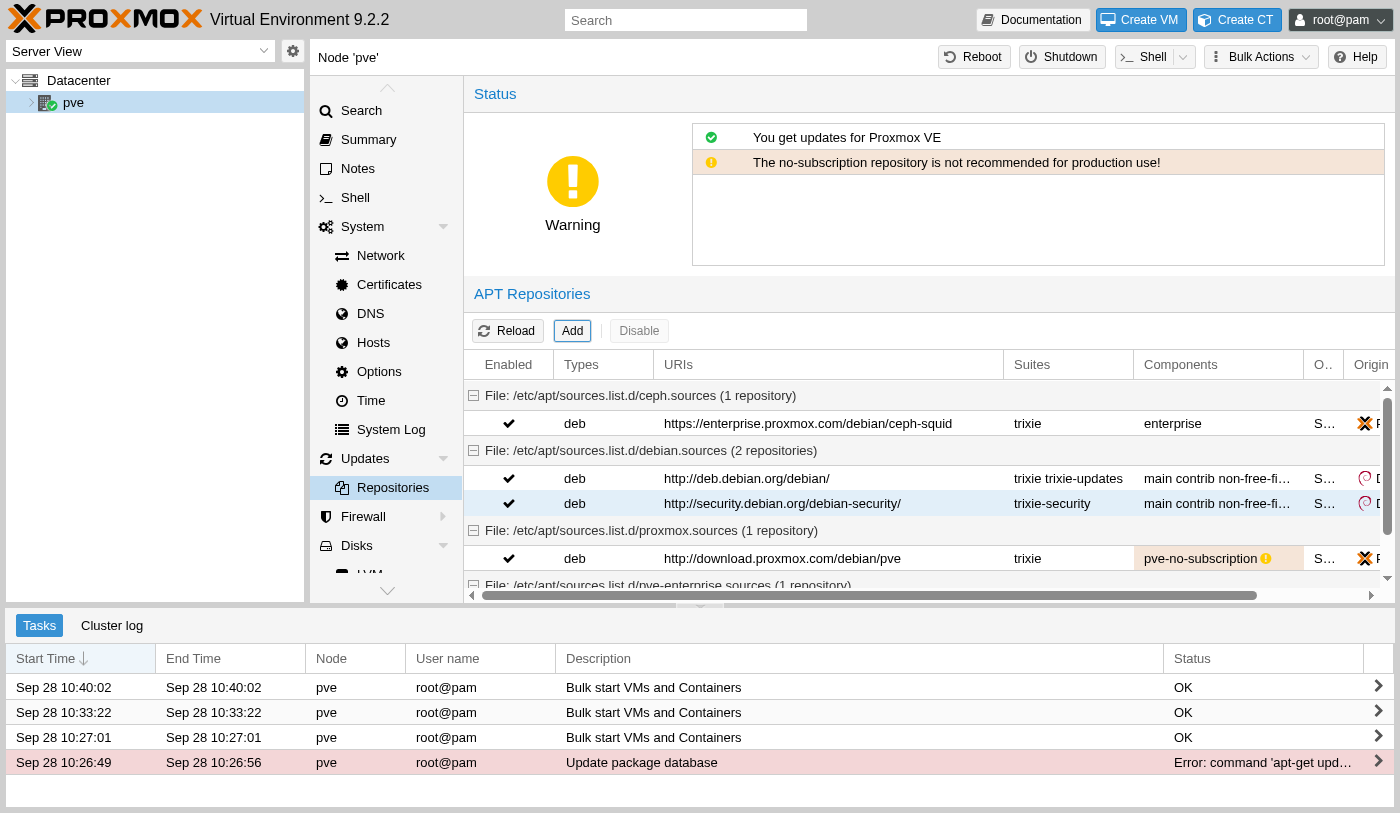
Task: Click the Options gear icon
Action: [342, 372]
